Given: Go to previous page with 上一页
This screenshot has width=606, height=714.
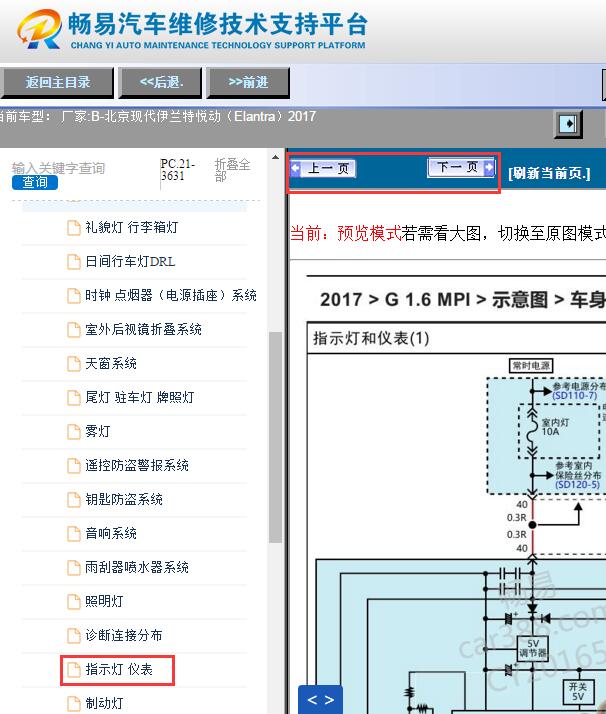Looking at the screenshot, I should pyautogui.click(x=323, y=168).
